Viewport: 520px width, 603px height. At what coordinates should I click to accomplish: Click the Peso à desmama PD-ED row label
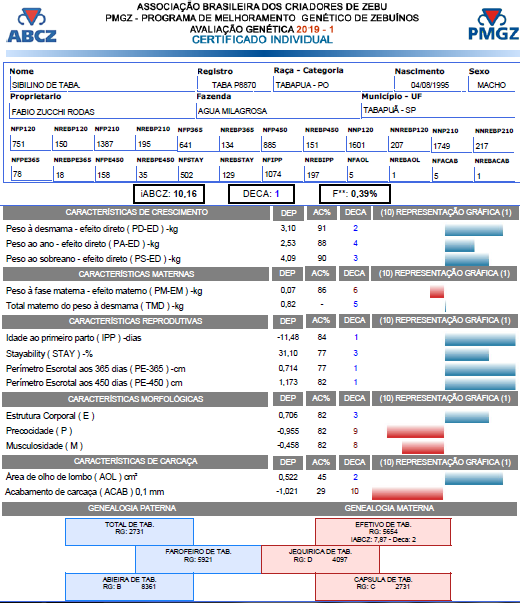pyautogui.click(x=92, y=229)
